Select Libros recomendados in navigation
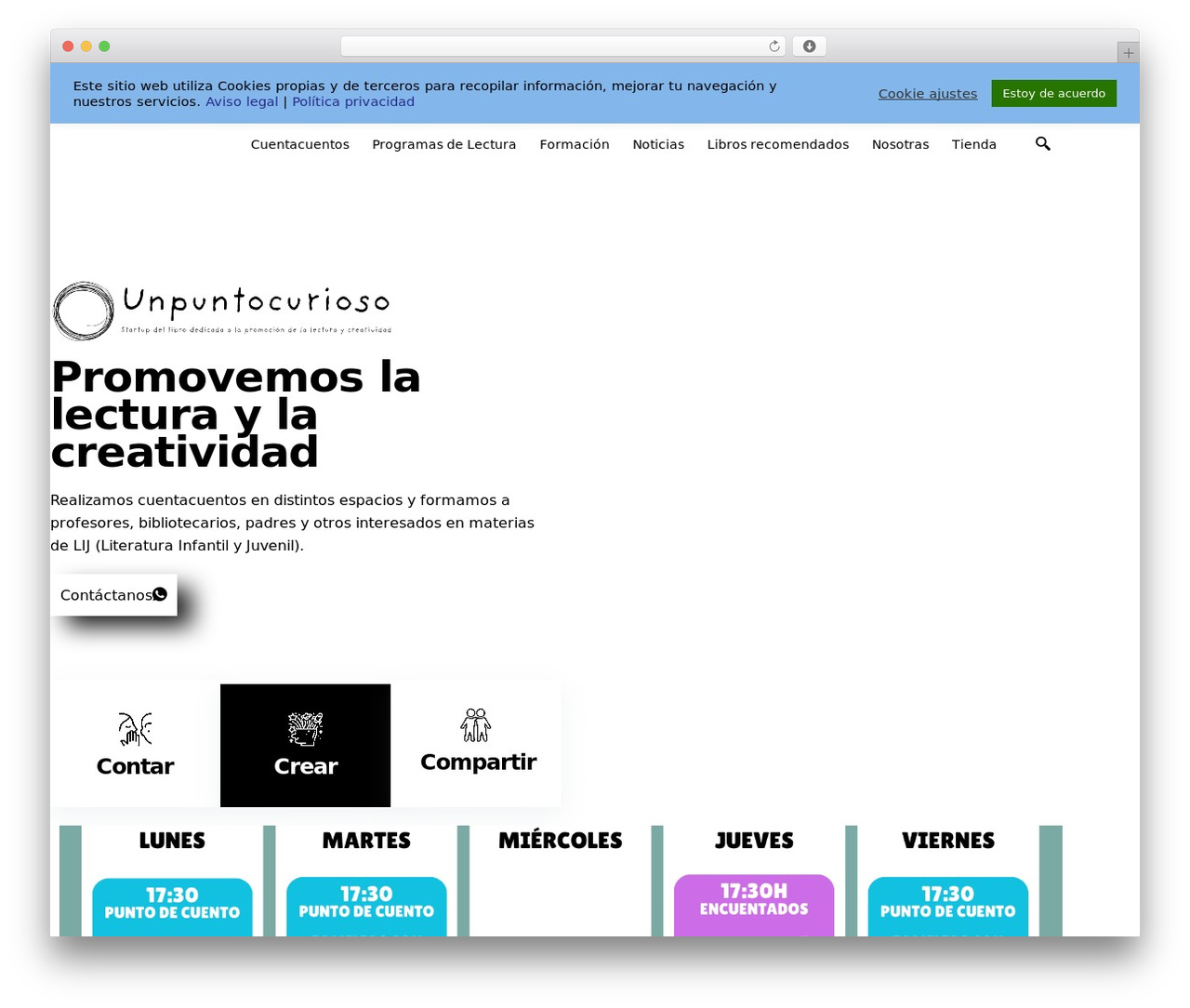Image resolution: width=1190 pixels, height=1008 pixels. pyautogui.click(x=778, y=144)
